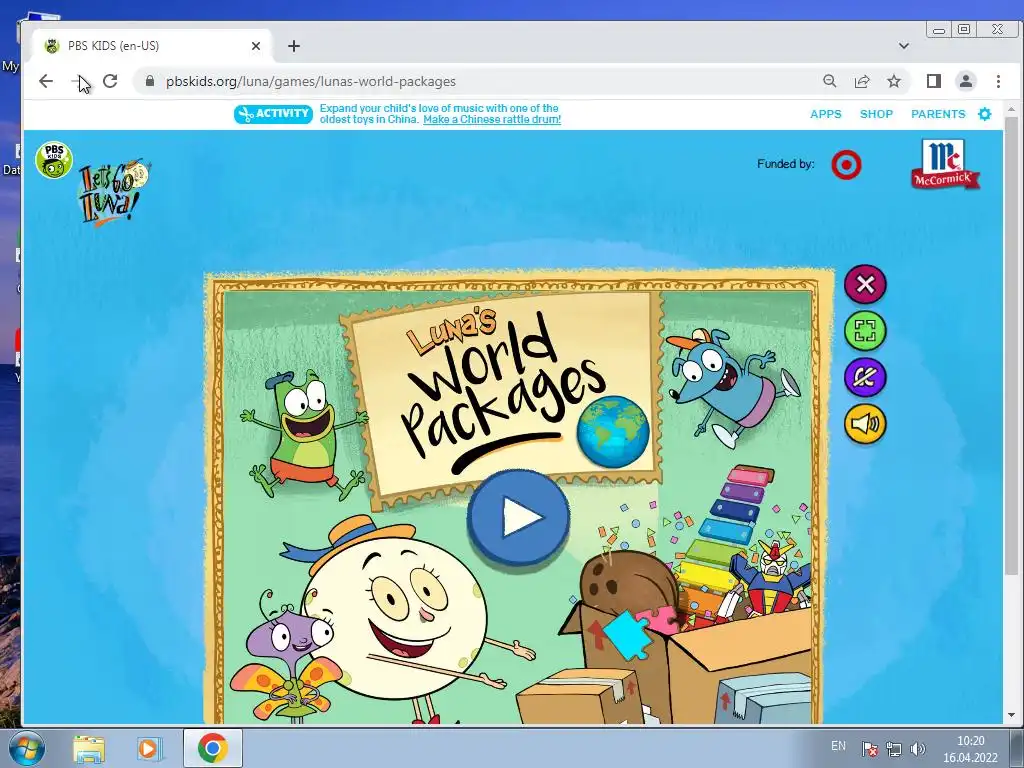Open volume control in system tray
The width and height of the screenshot is (1024, 768).
pos(917,748)
